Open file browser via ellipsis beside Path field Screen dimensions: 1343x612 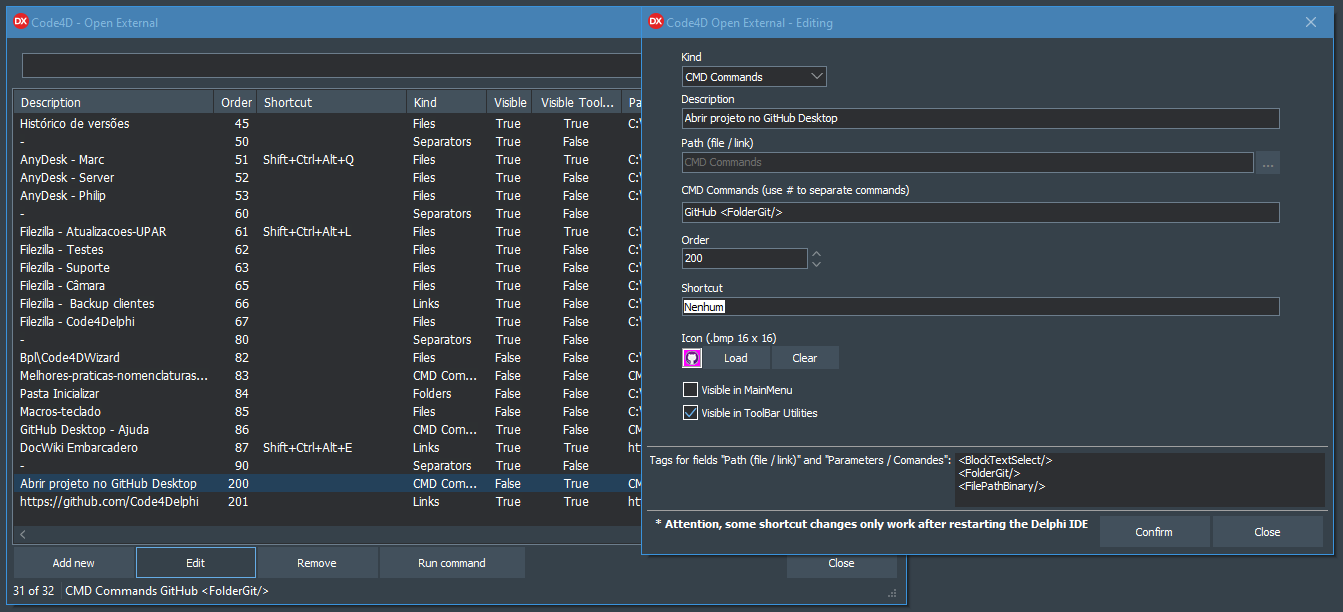point(1267,162)
